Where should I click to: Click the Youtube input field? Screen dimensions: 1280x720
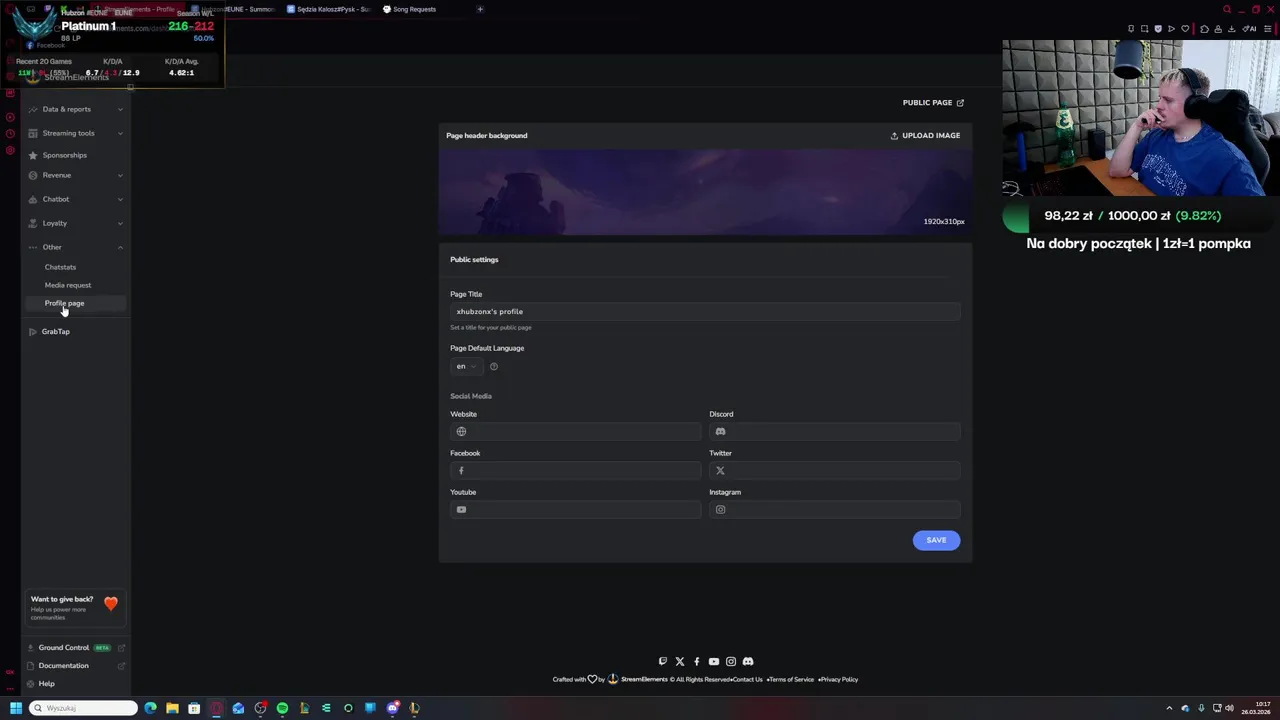click(x=576, y=510)
